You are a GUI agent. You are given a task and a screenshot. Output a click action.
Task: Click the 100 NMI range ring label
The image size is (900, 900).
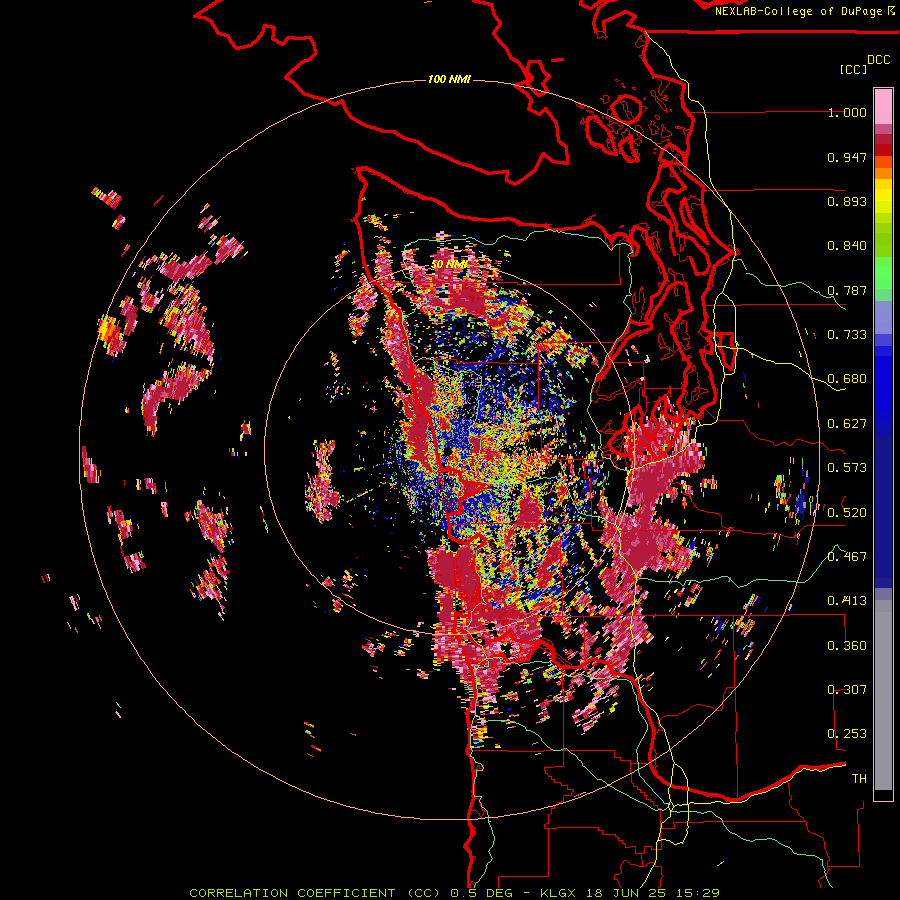449,79
